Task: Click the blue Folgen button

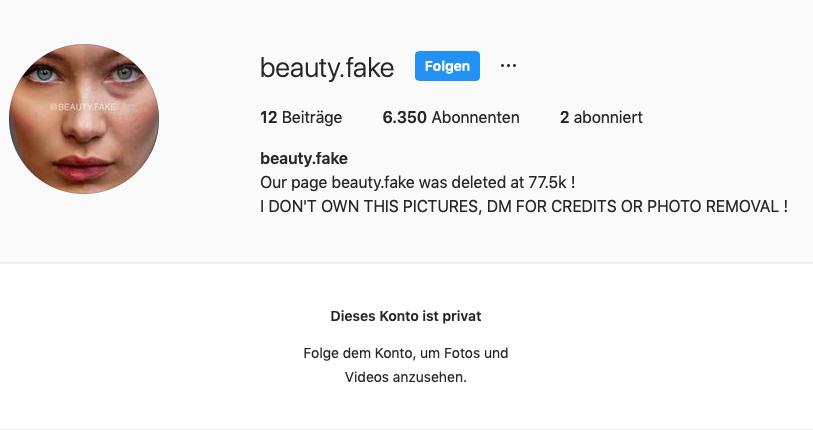Action: (x=447, y=66)
